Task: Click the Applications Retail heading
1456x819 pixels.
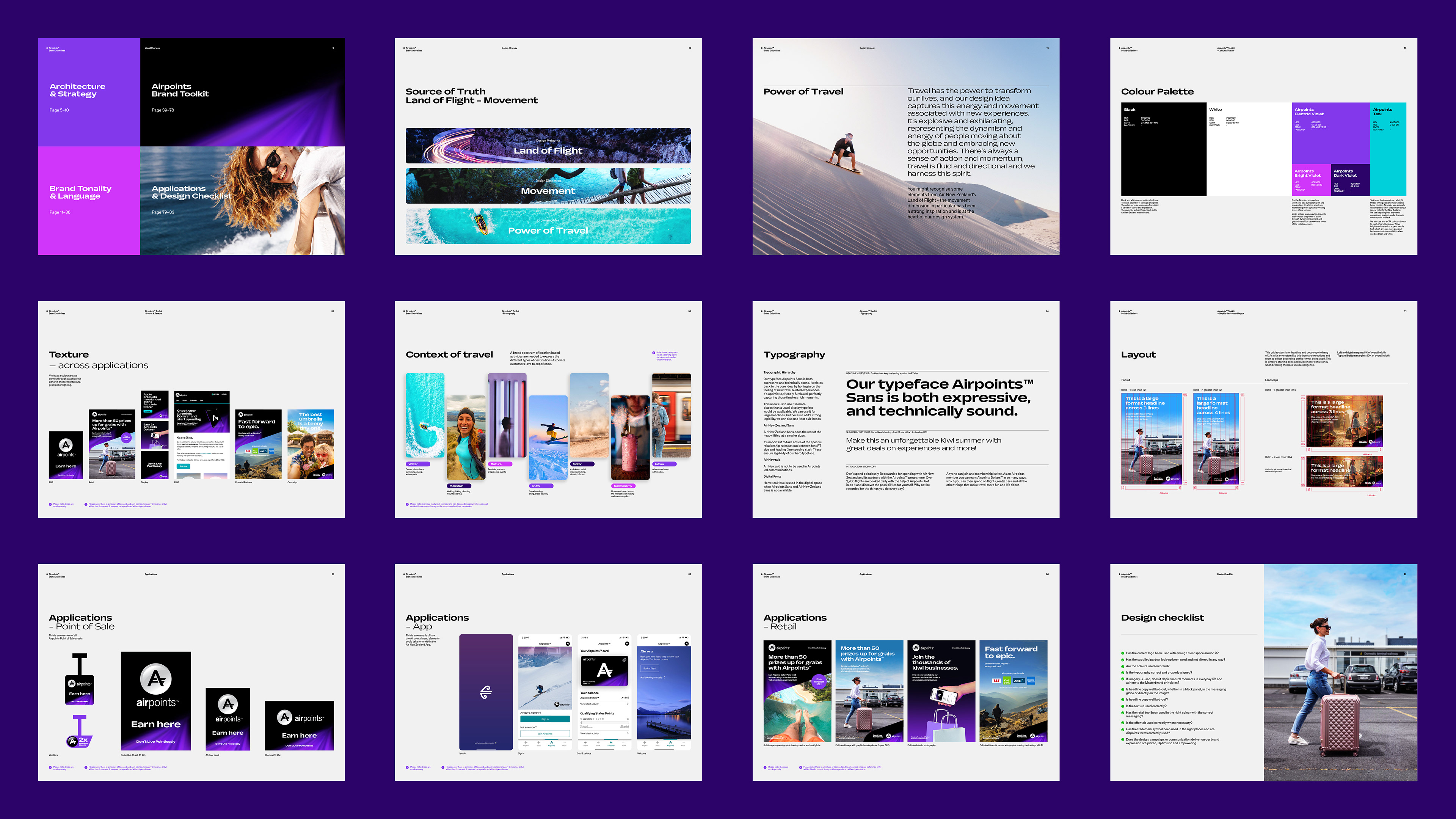Action: pyautogui.click(x=795, y=622)
